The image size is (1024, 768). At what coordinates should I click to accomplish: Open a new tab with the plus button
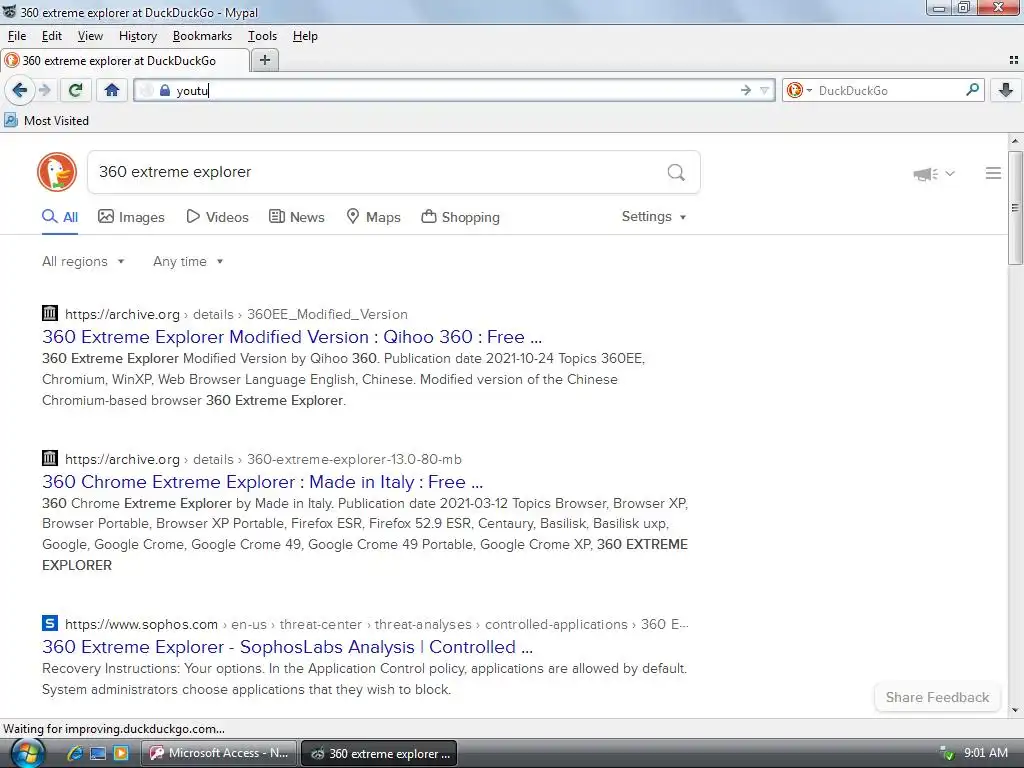point(264,60)
